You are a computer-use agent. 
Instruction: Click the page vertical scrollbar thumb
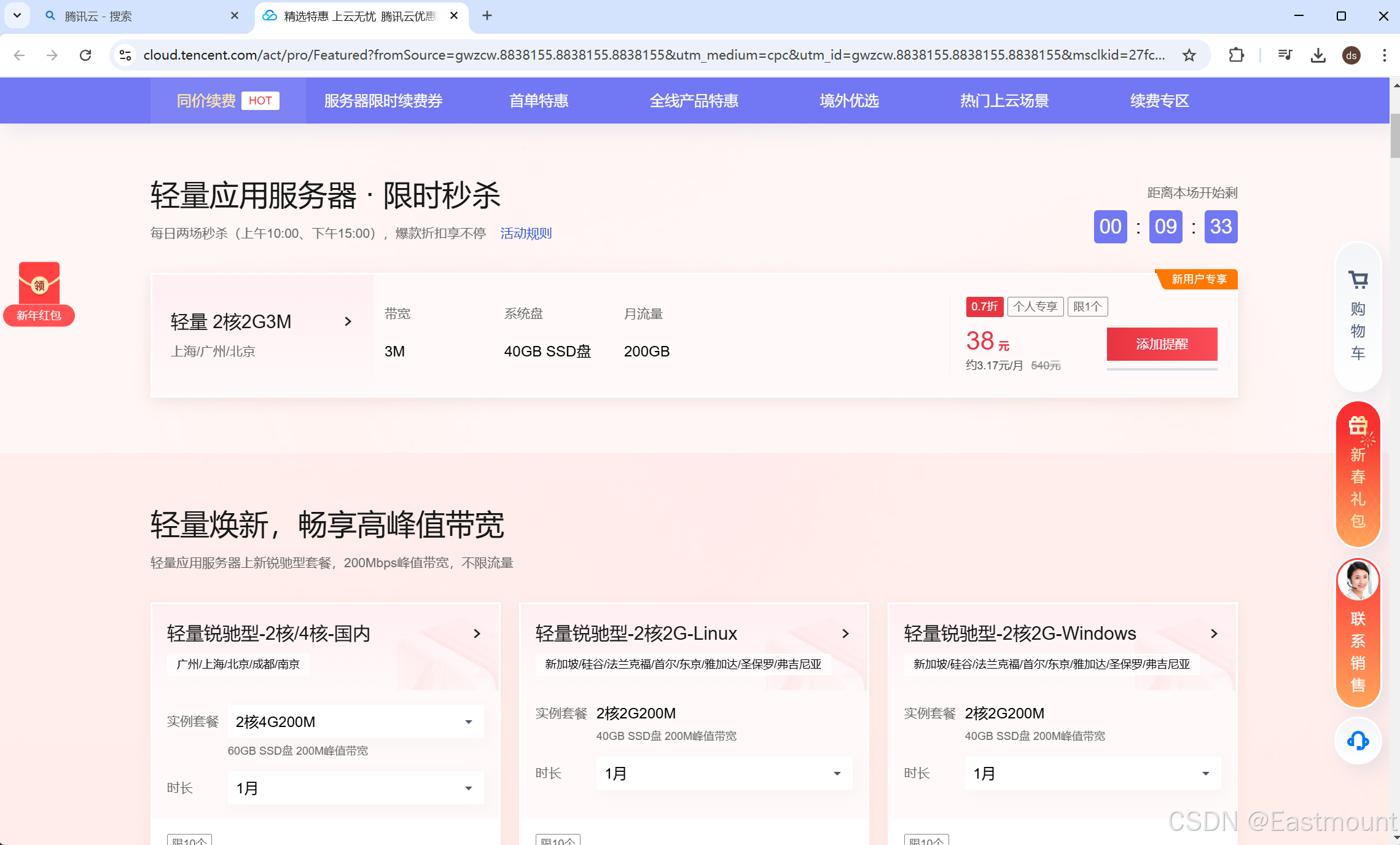point(1394,135)
